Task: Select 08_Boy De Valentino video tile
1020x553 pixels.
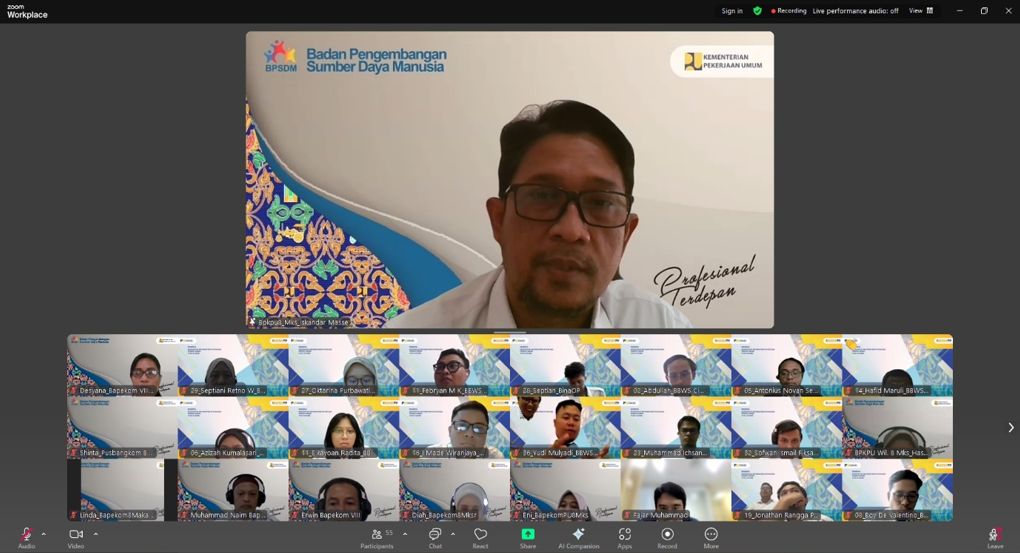Action: [x=898, y=490]
